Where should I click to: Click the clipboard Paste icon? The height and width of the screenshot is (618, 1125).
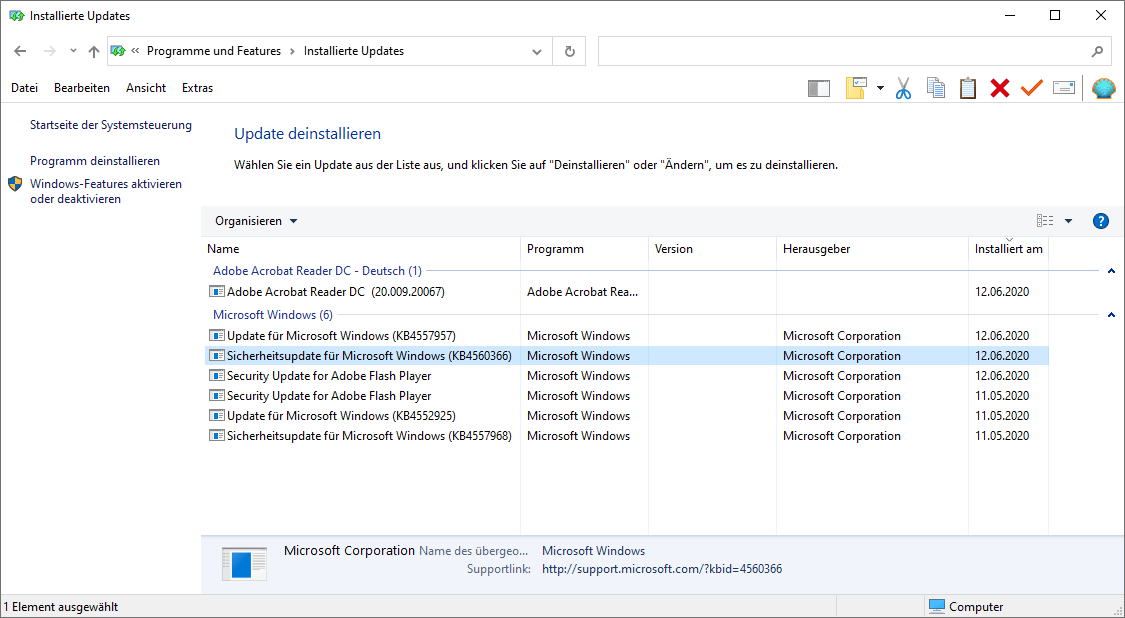point(967,88)
